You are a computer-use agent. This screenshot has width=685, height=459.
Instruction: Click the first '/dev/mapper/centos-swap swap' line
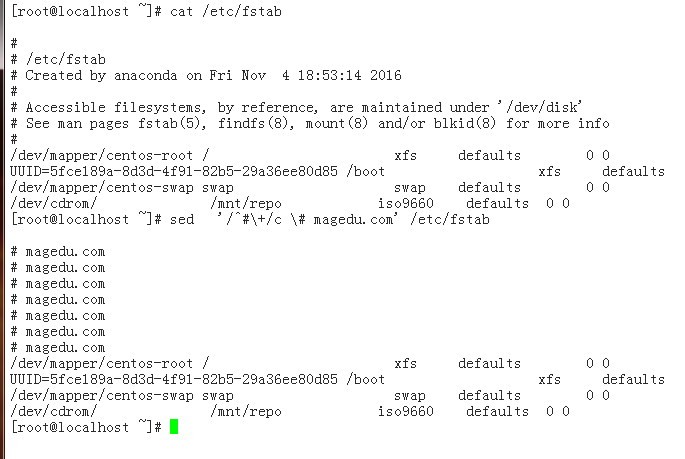(310, 188)
